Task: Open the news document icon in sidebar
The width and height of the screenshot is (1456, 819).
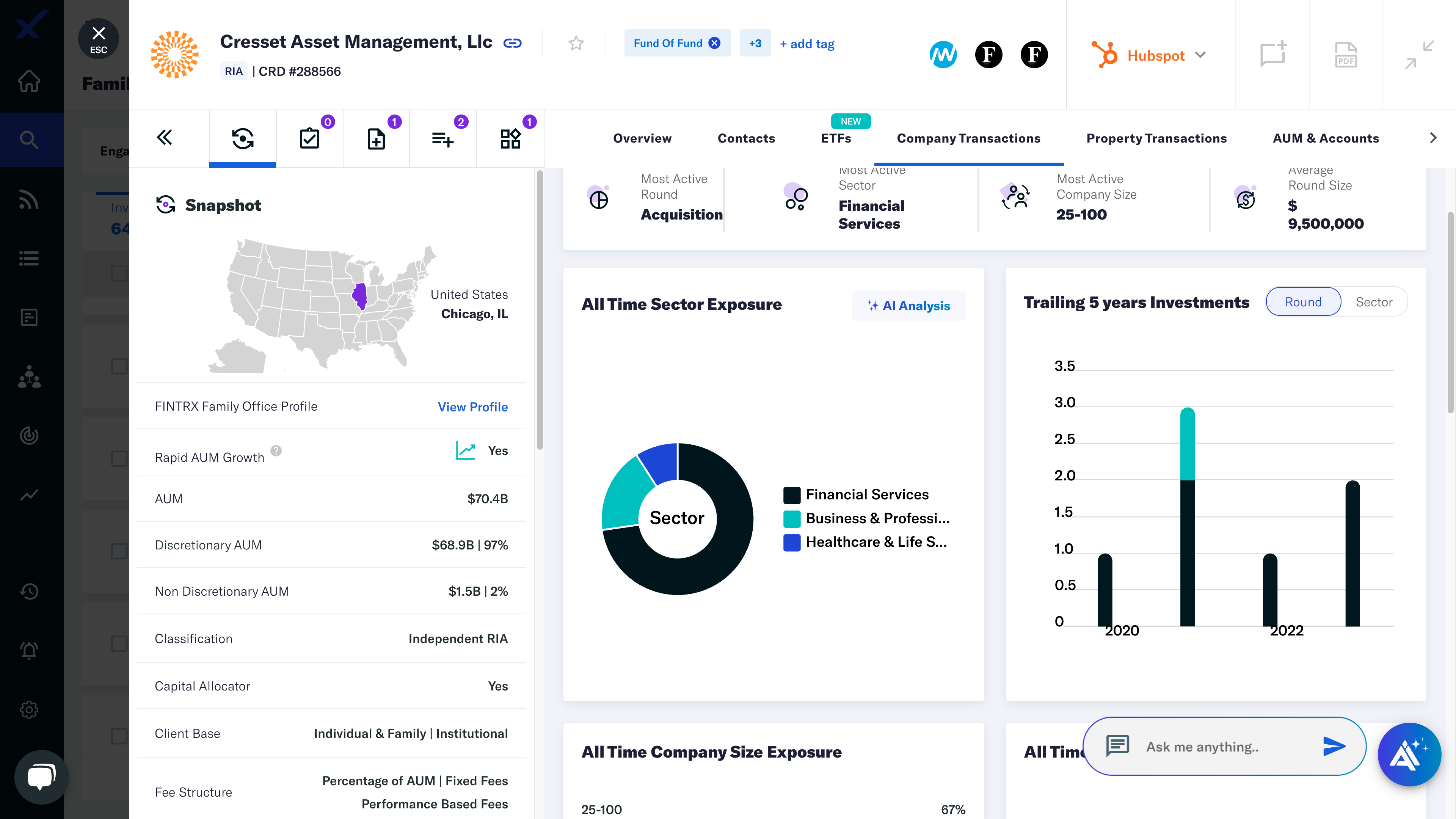Action: click(29, 317)
